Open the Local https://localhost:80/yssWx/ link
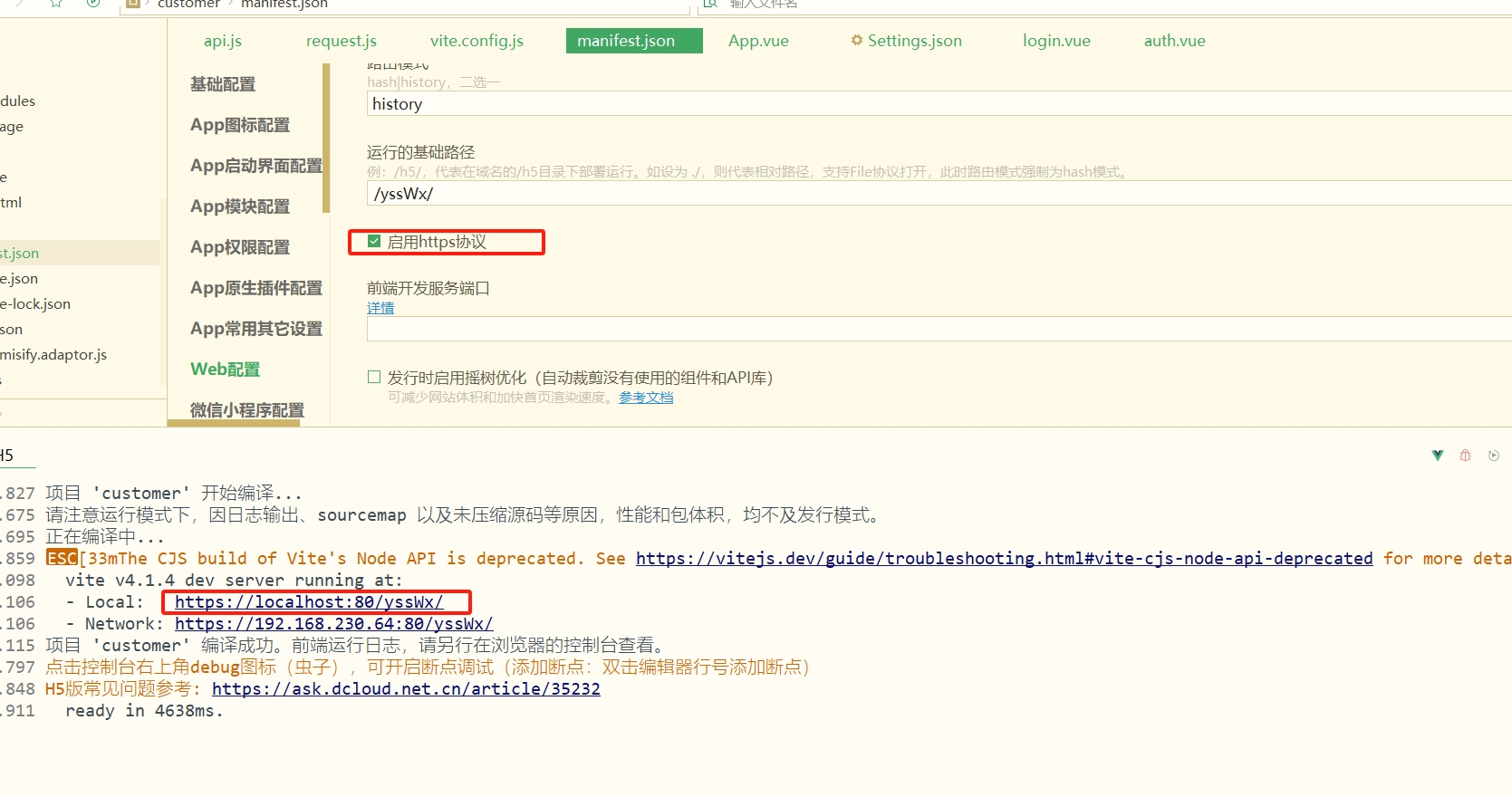1512x797 pixels. tap(309, 602)
